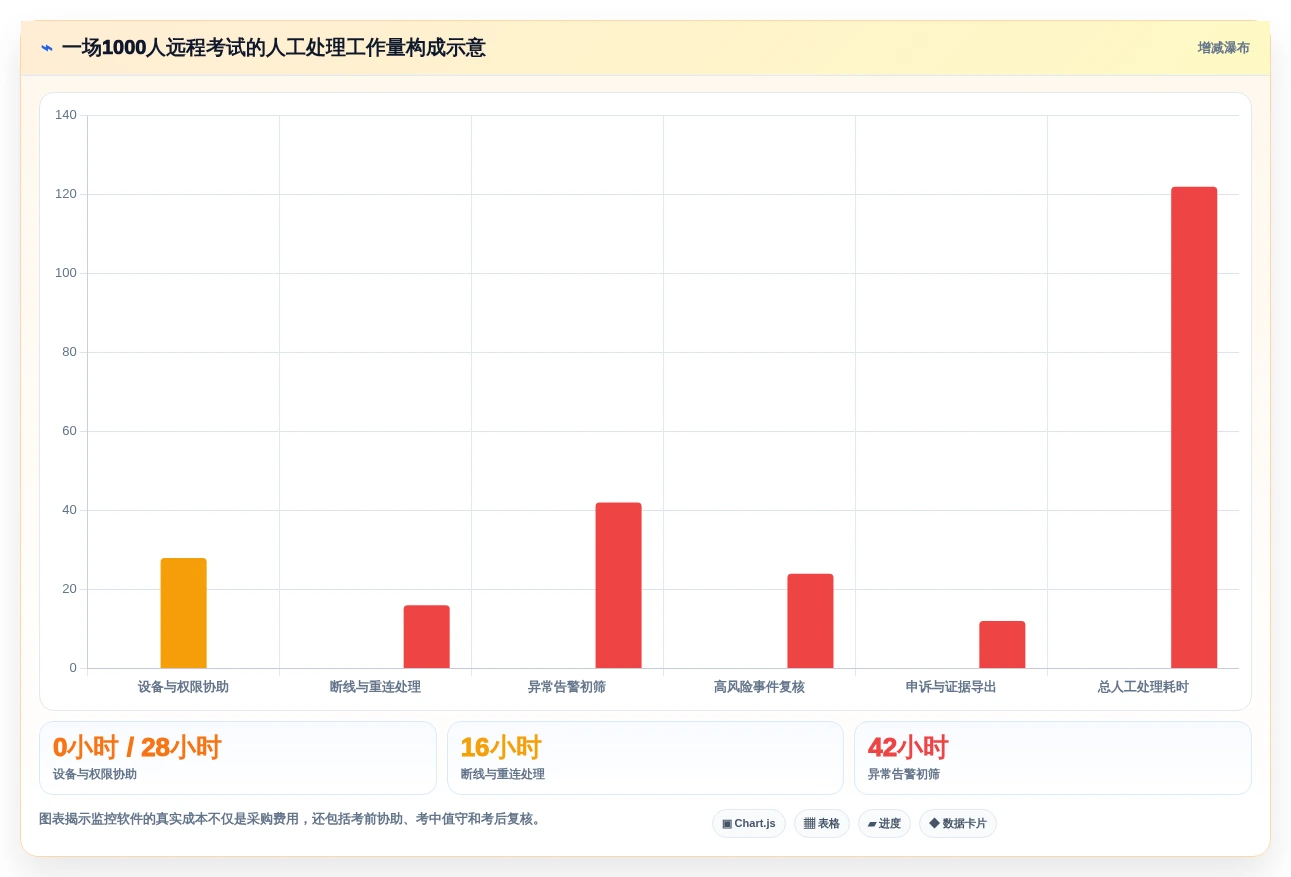Screen dimensions: 1291x877
Task: Click the footnote starting 图表揭示监控软件的真实成本
Action: click(292, 819)
